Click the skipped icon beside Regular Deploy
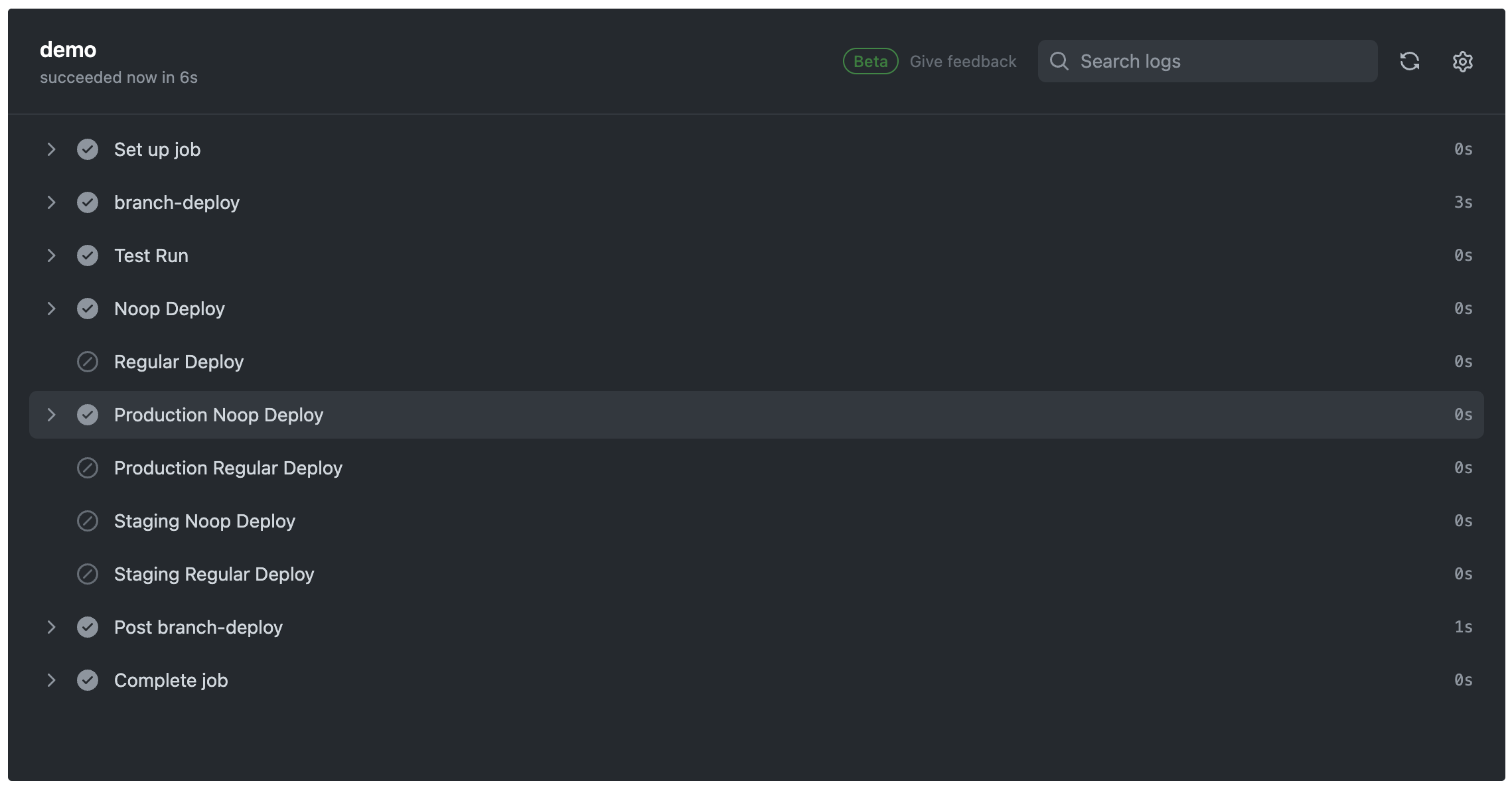The image size is (1512, 787). 88,362
